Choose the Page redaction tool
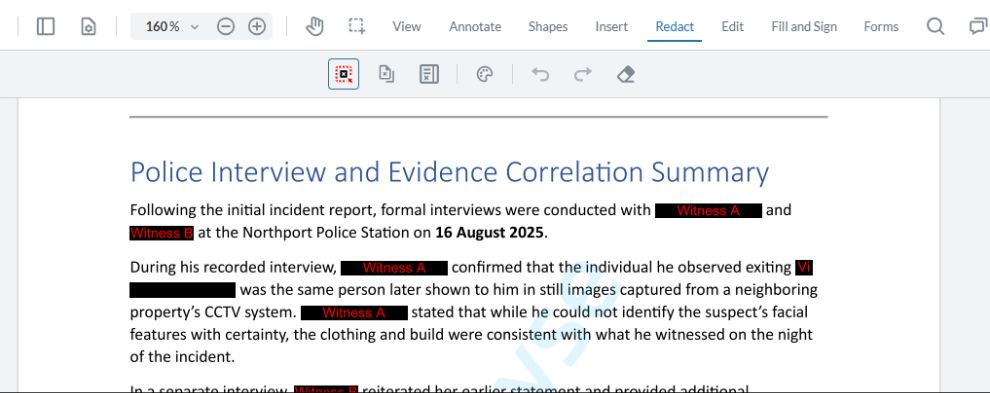The width and height of the screenshot is (990, 393). pos(386,75)
